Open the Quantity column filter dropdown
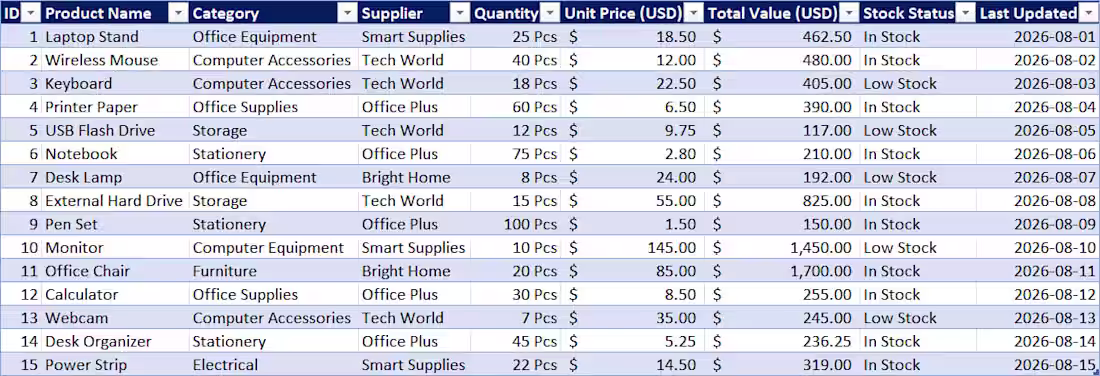Image resolution: width=1100 pixels, height=376 pixels. (550, 13)
